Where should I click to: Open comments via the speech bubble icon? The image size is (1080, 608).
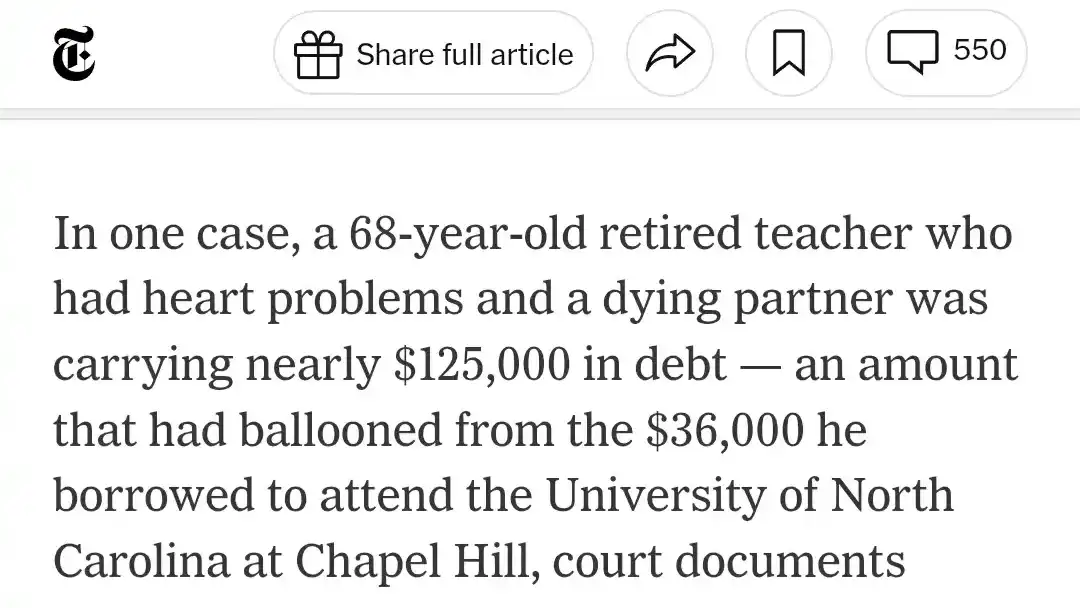pos(913,52)
